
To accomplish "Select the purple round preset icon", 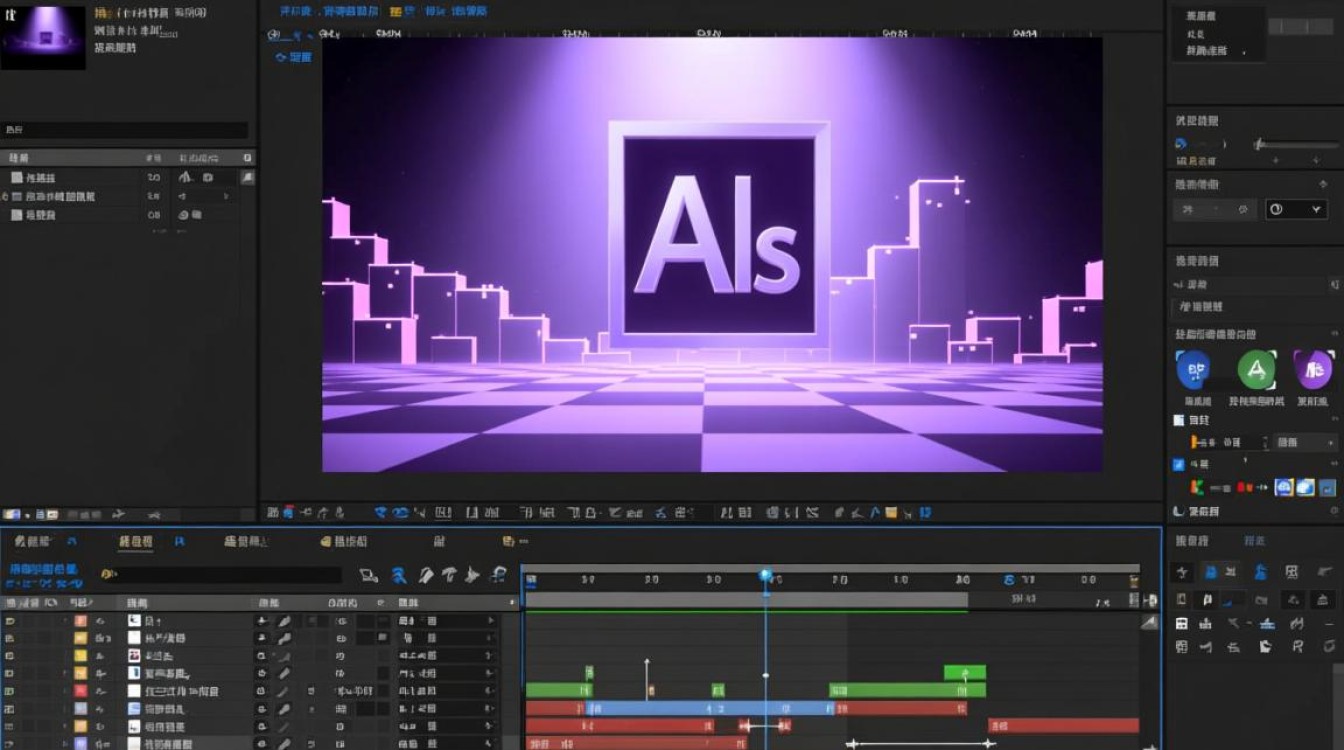I will tap(1313, 369).
